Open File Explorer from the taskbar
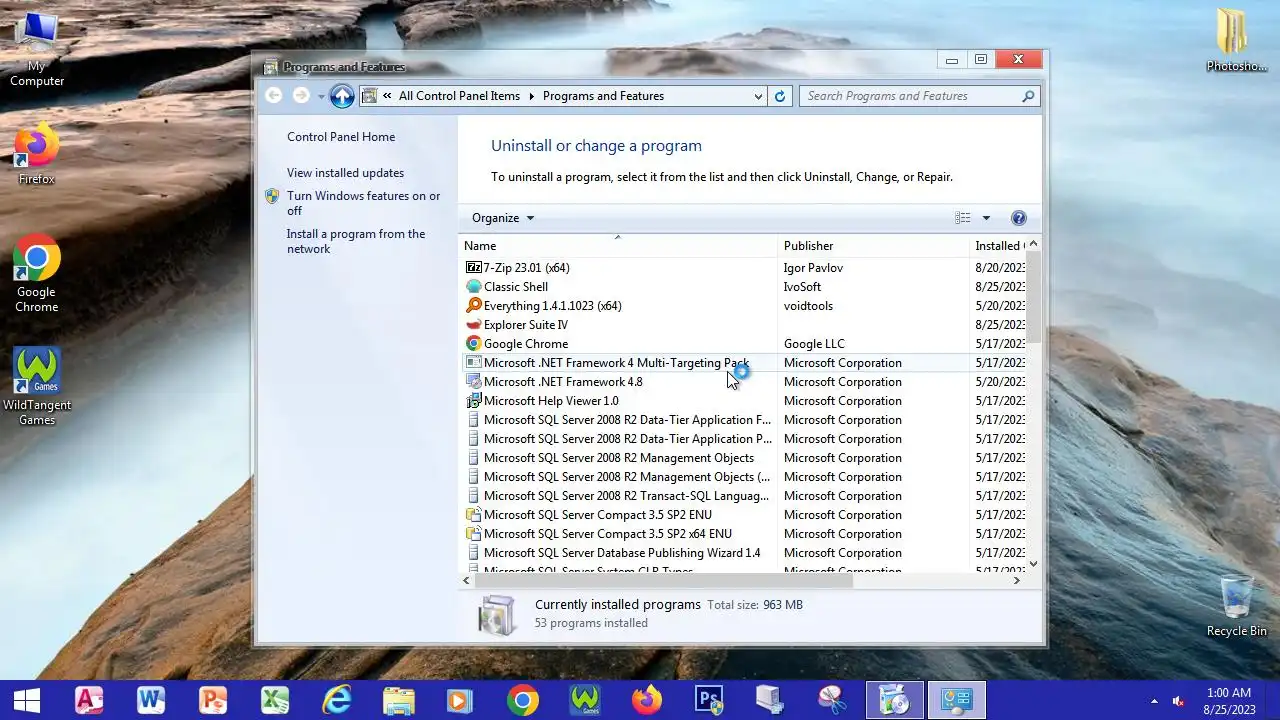 pyautogui.click(x=399, y=700)
